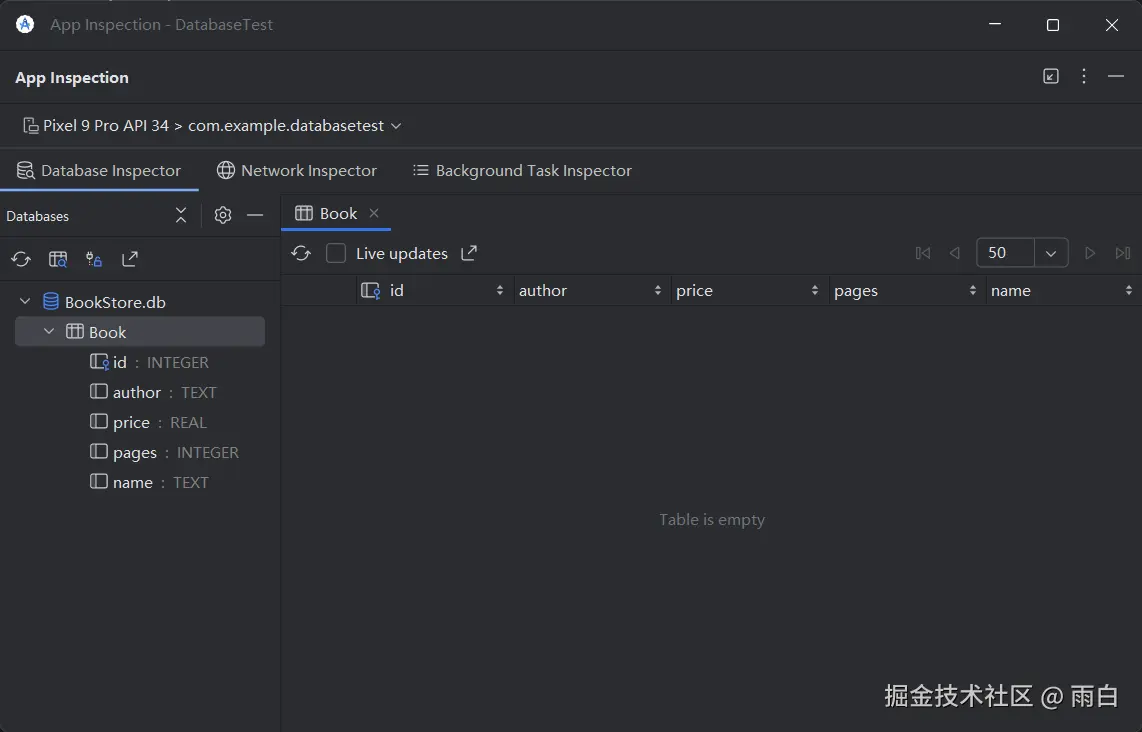Select the id : INTEGER column row
1142x732 pixels.
149,362
